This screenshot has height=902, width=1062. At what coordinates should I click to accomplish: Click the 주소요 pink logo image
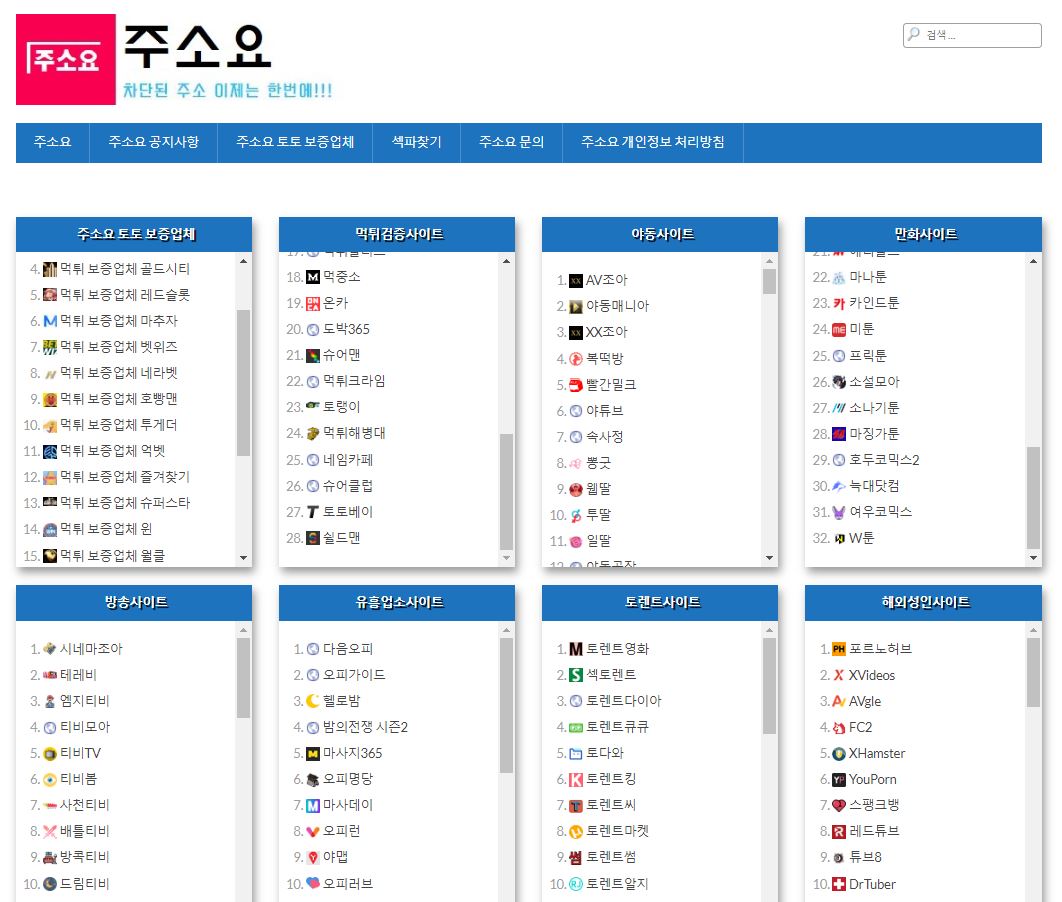(66, 60)
